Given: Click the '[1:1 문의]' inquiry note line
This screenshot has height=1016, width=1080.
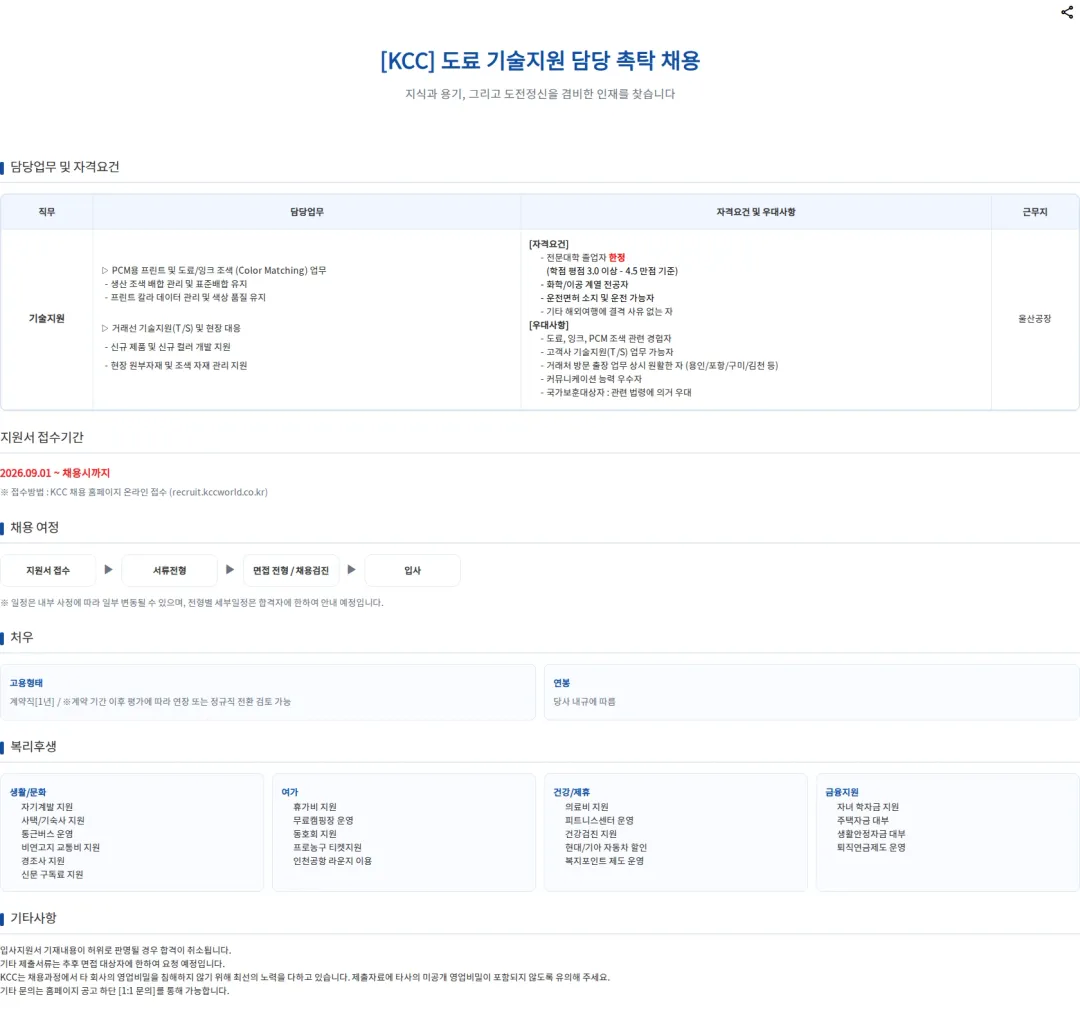Looking at the screenshot, I should (115, 991).
